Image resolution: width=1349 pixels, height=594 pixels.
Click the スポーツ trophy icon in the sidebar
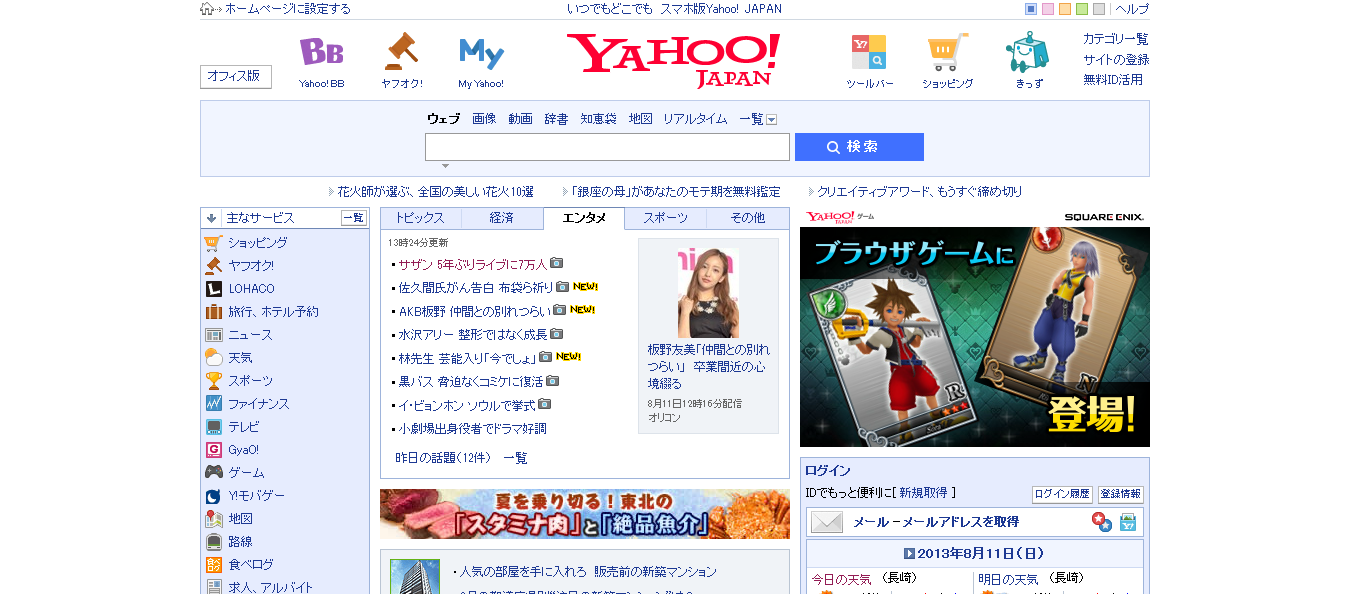(213, 381)
